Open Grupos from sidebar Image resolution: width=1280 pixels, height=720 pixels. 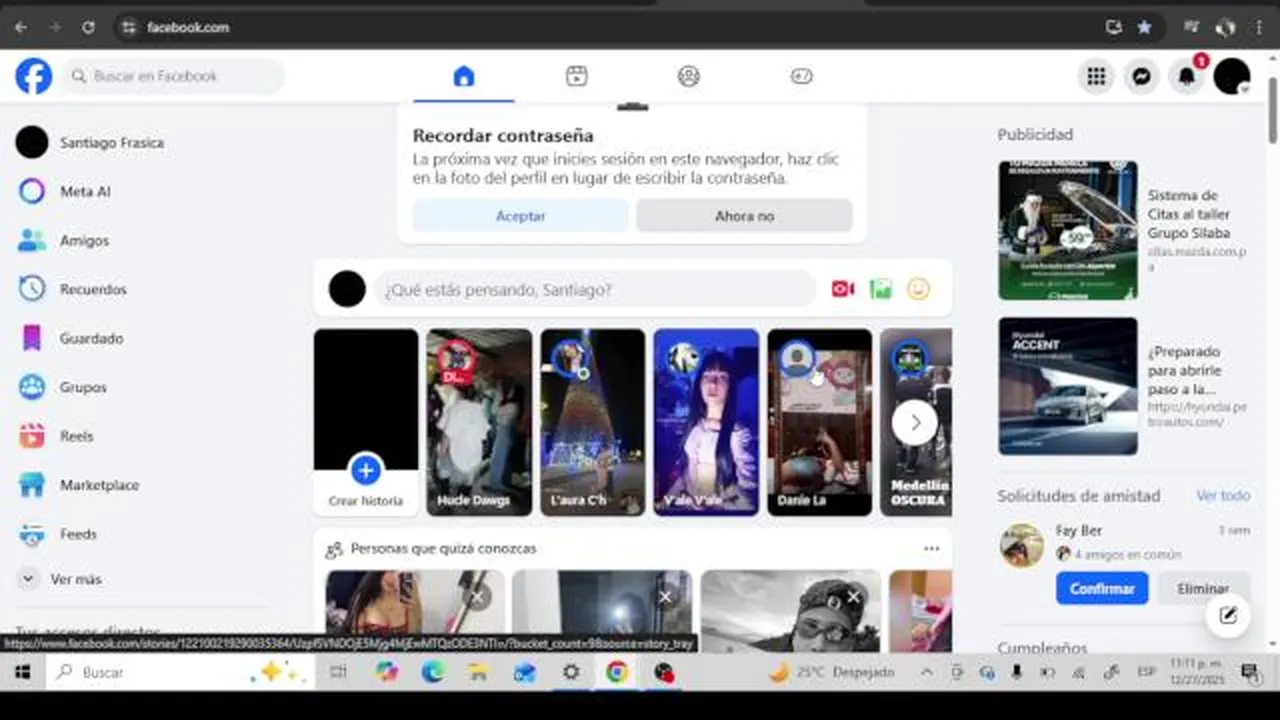(x=83, y=387)
